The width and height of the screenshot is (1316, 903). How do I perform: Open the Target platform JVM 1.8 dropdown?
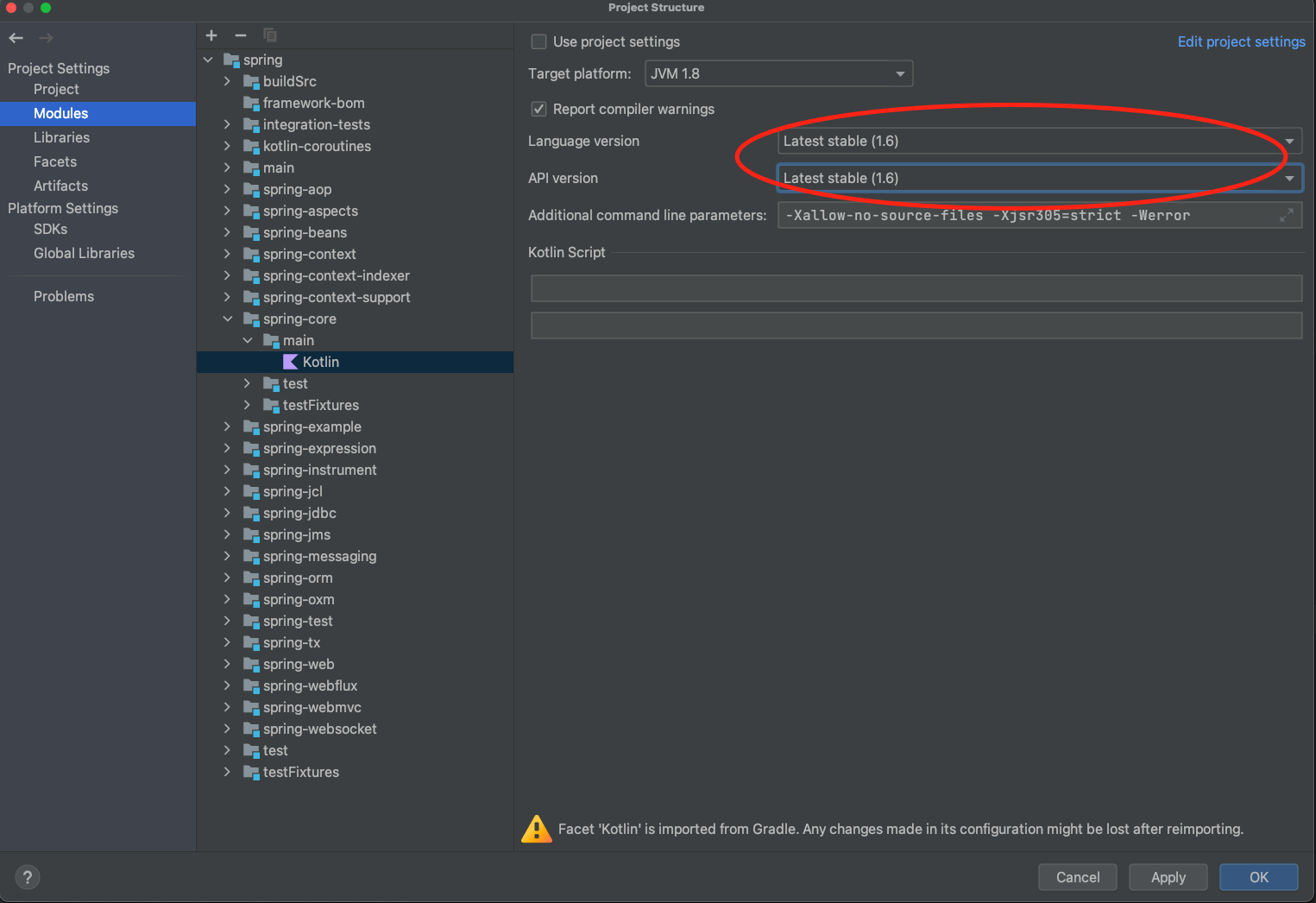click(x=778, y=73)
